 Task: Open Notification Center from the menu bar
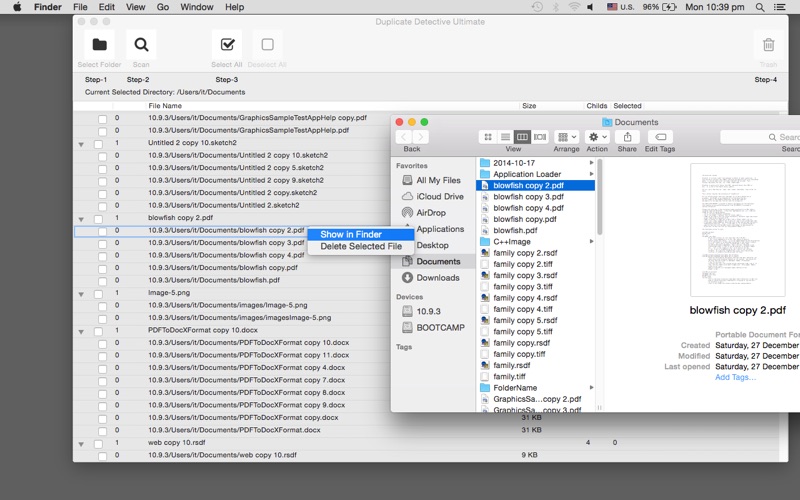[x=779, y=7]
